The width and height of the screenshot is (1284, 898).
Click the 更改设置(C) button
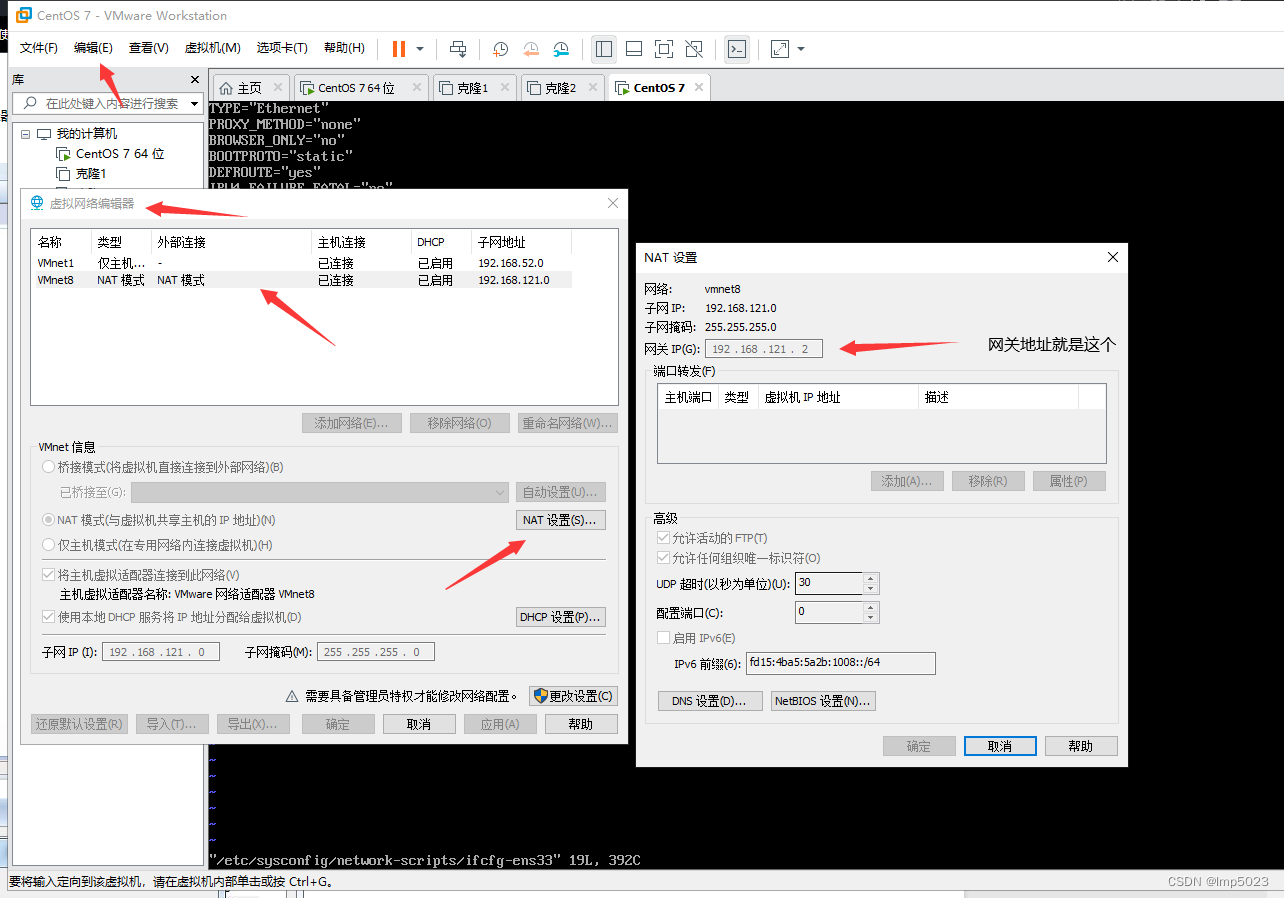coord(572,696)
